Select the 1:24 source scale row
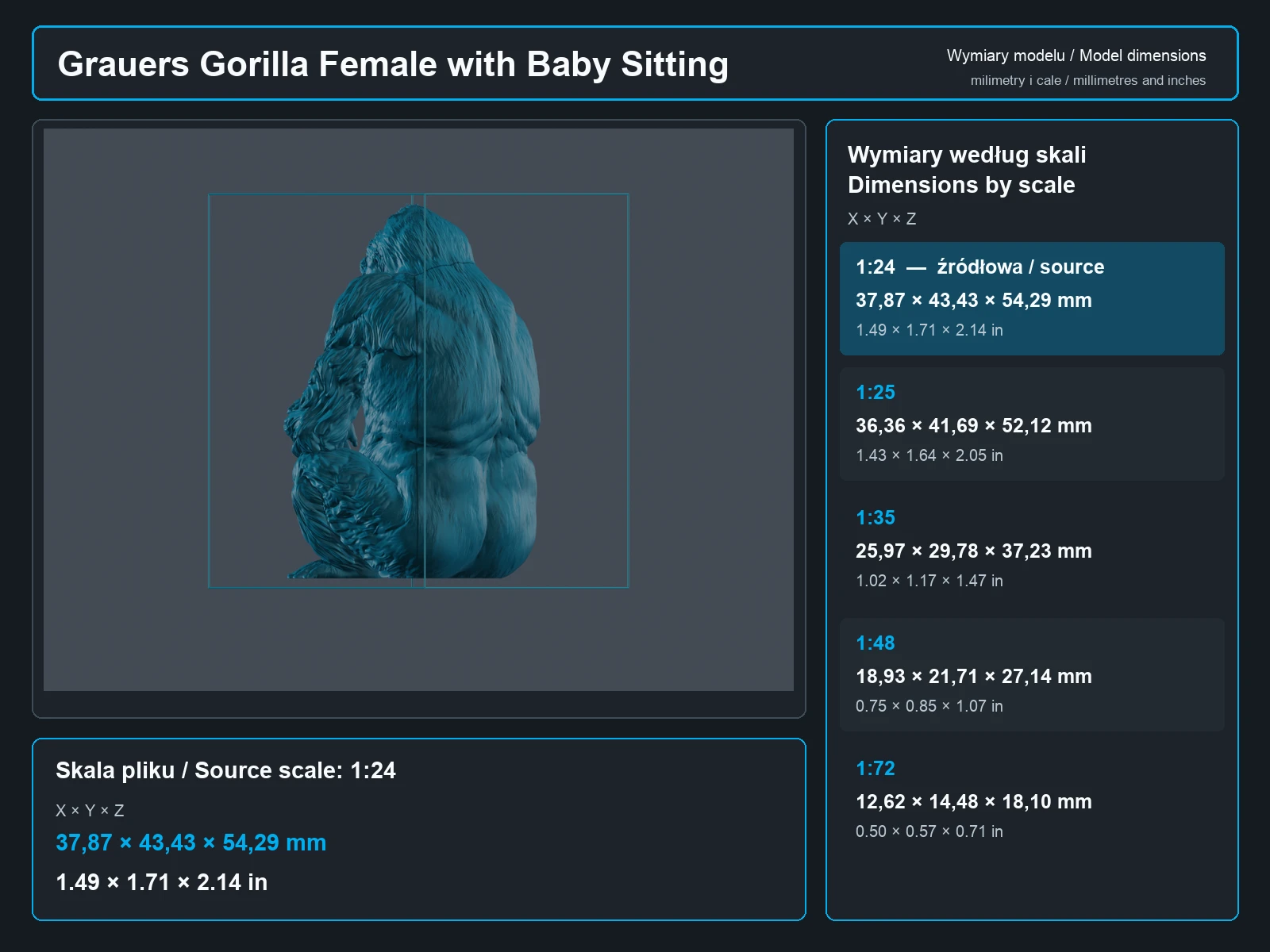1270x952 pixels. point(1032,298)
